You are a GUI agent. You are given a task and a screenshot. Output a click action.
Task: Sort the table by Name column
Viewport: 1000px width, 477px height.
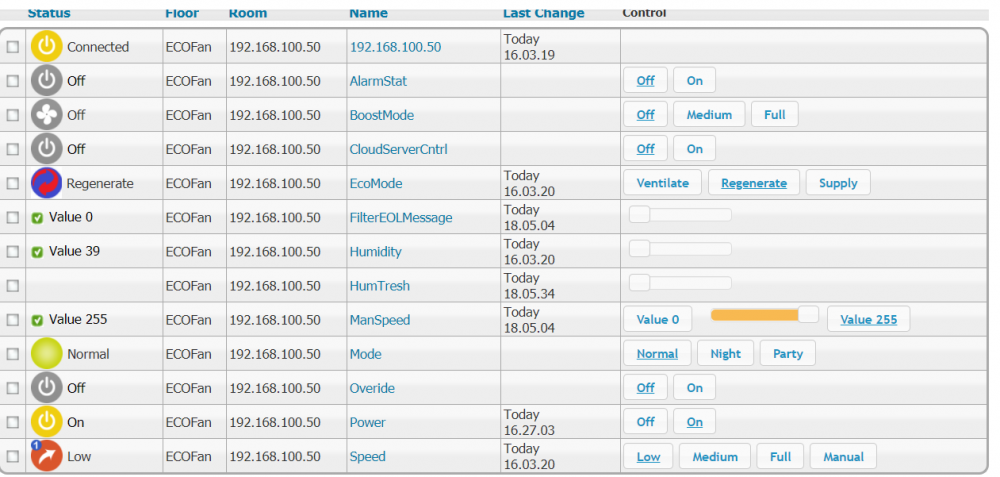368,13
